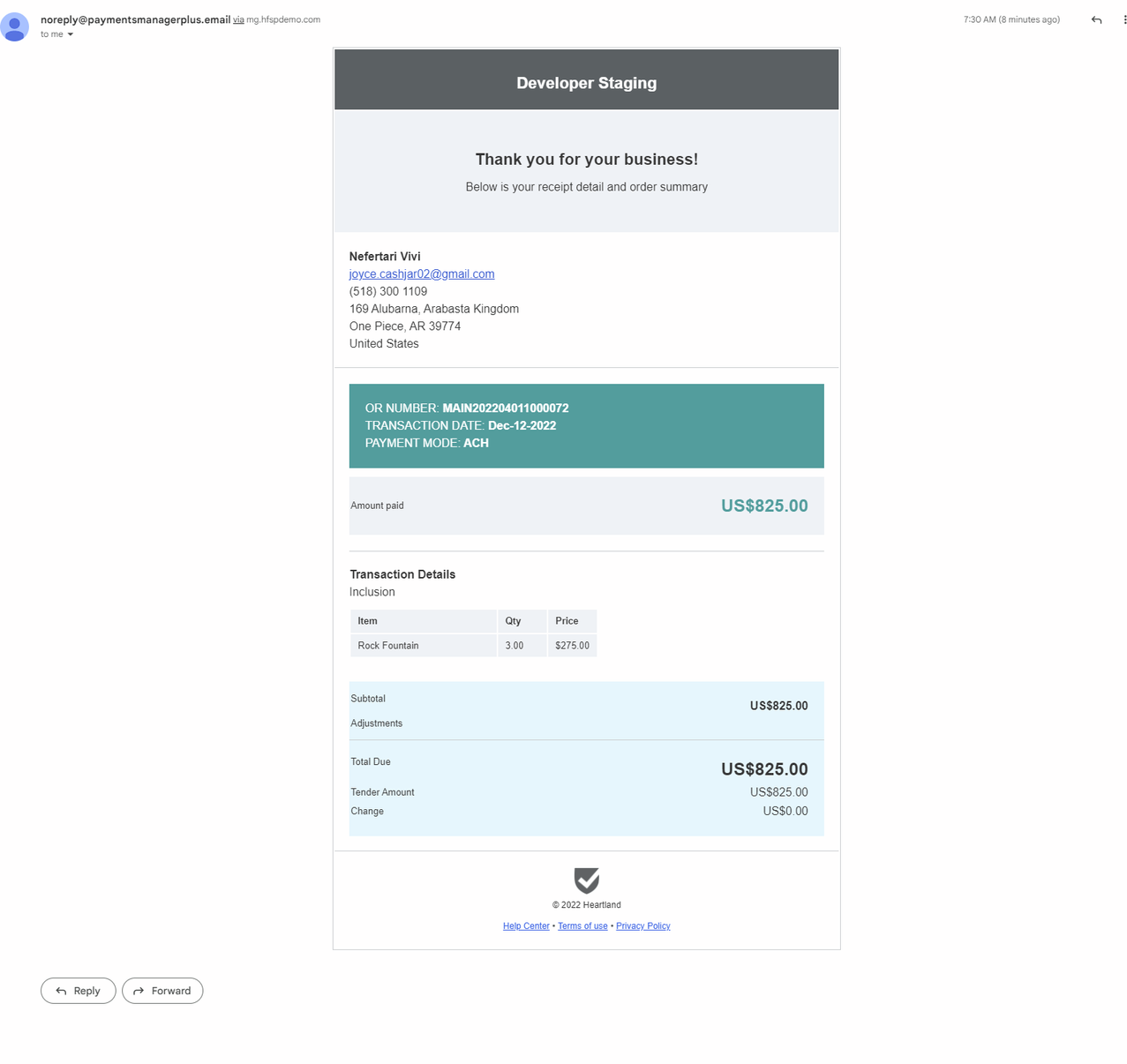The image size is (1127, 1064).
Task: Click the "via" link next to sender
Action: 238,19
